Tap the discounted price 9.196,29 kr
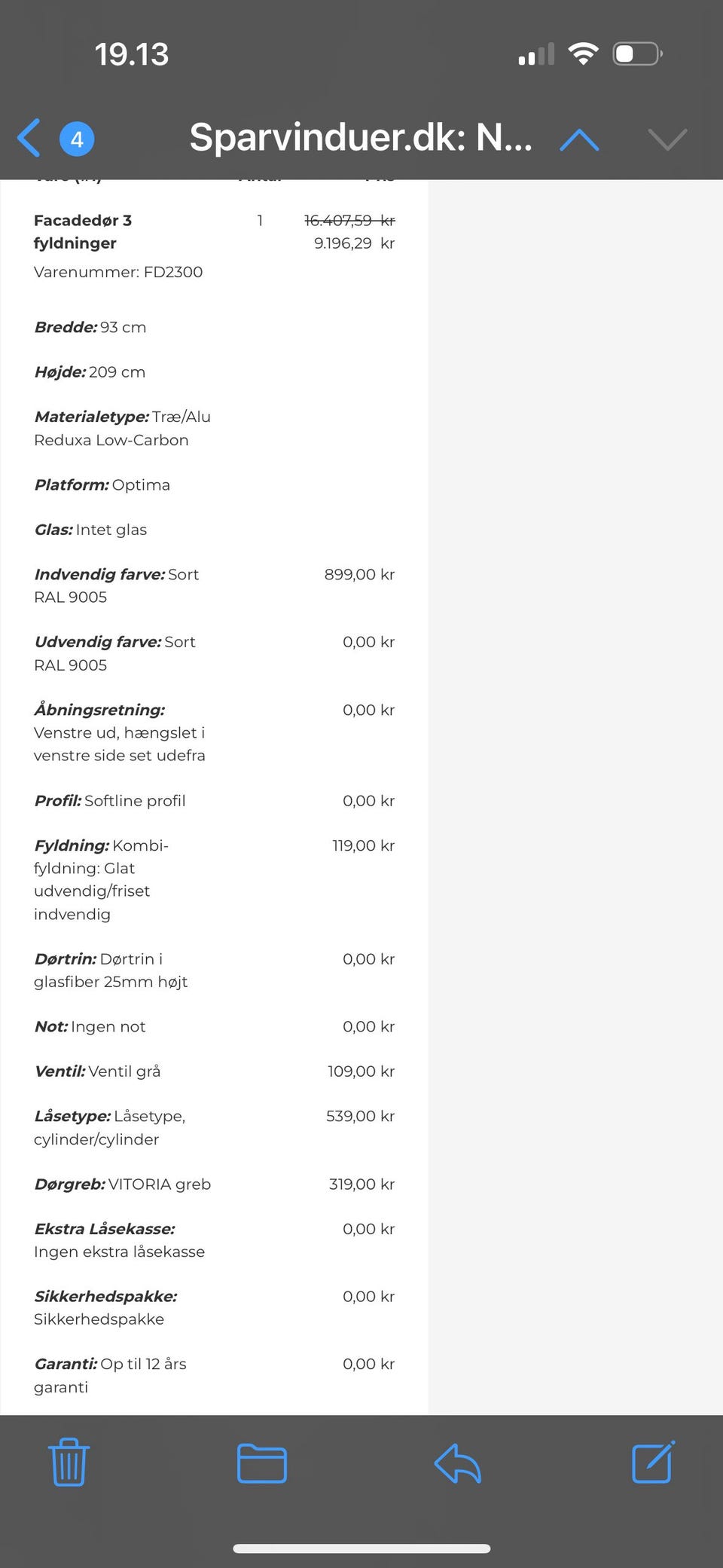 point(354,243)
